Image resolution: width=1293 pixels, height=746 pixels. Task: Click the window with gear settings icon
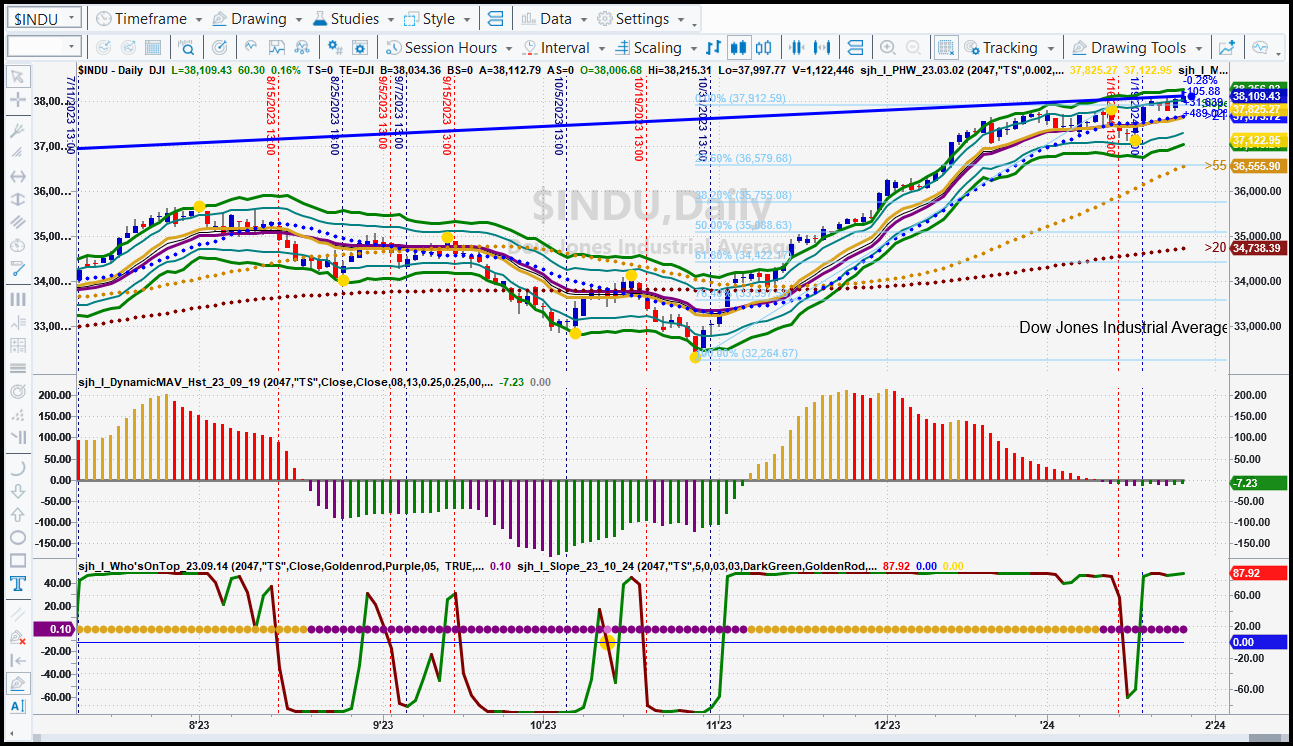[x=360, y=47]
